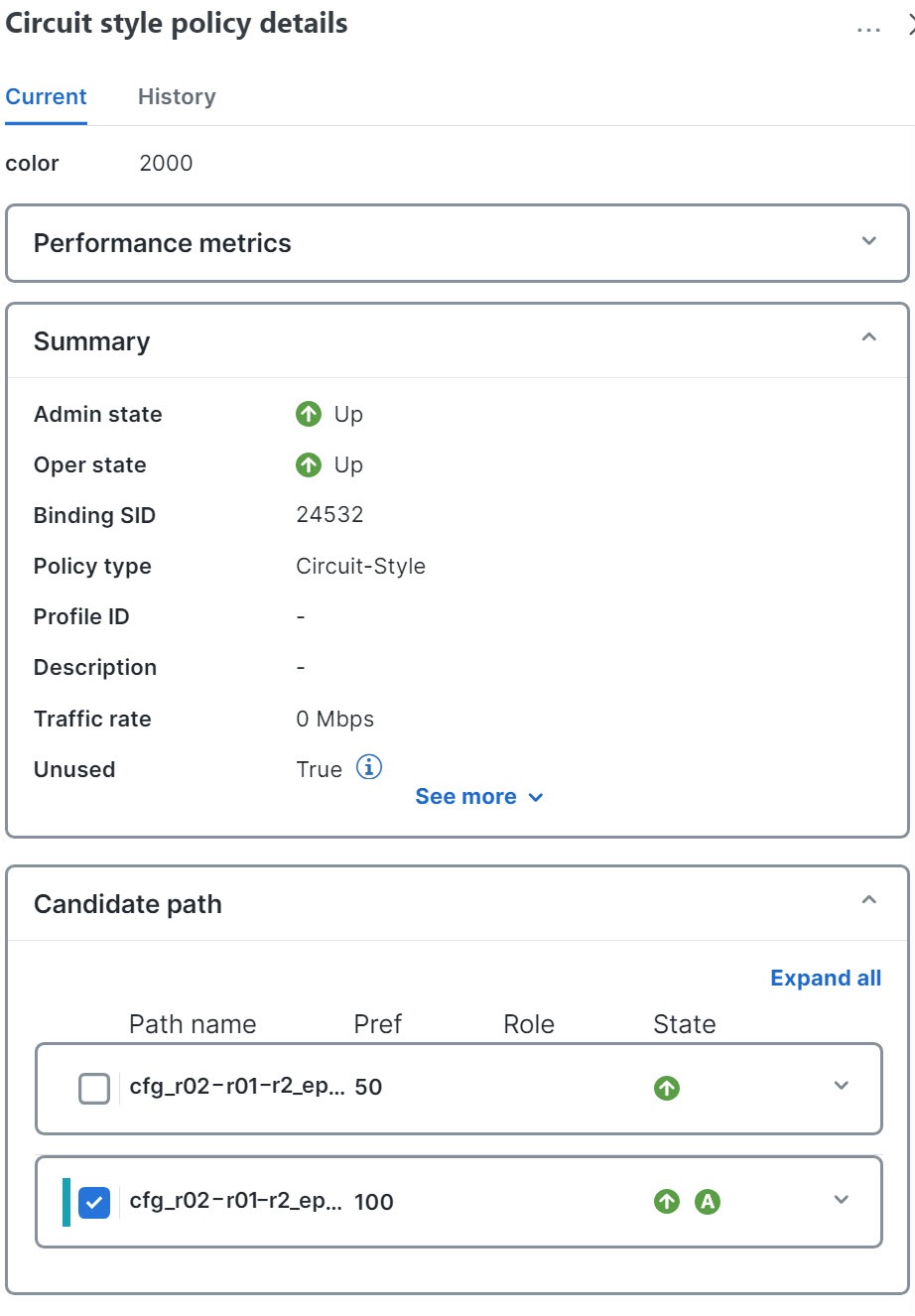The width and height of the screenshot is (915, 1316).
Task: Switch to the History tab
Action: pyautogui.click(x=176, y=96)
